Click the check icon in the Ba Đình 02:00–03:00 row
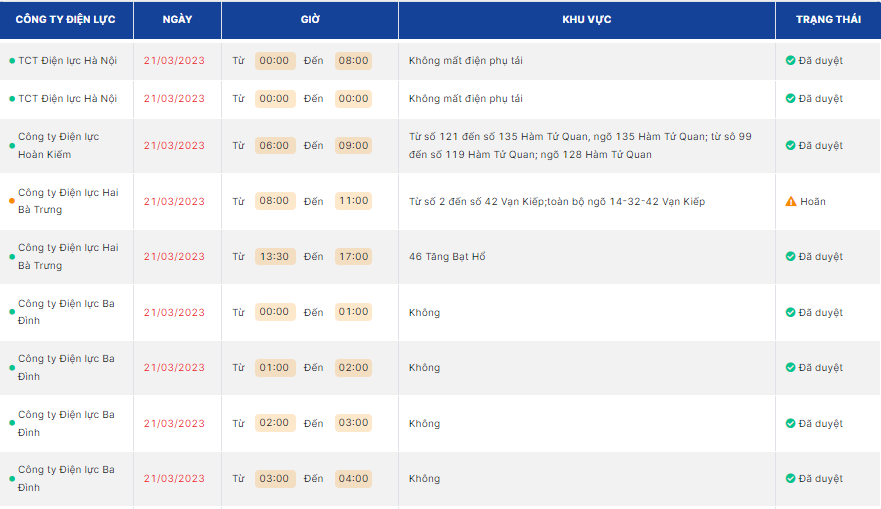 790,424
